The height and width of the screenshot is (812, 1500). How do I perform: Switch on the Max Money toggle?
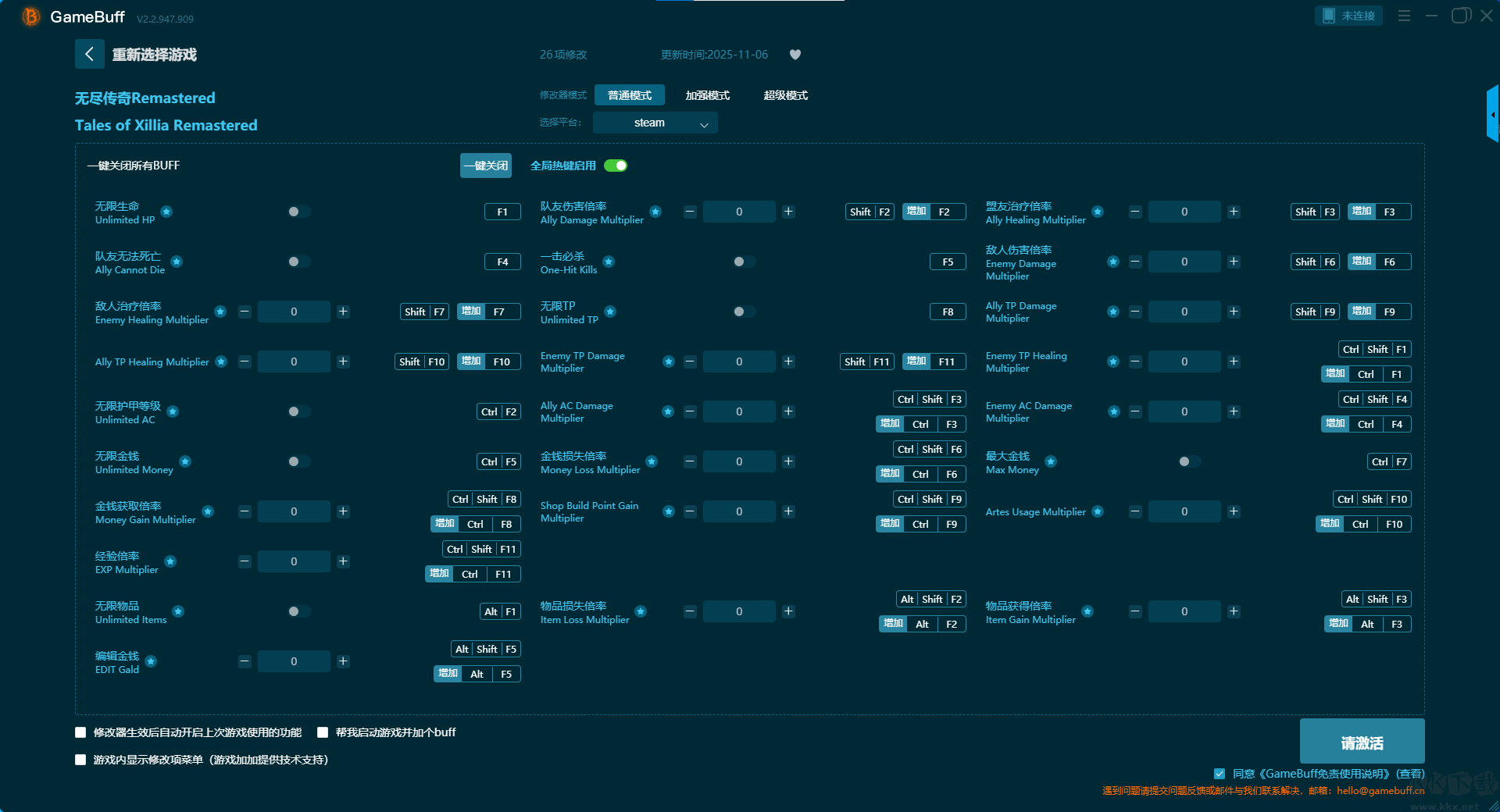tap(1189, 461)
